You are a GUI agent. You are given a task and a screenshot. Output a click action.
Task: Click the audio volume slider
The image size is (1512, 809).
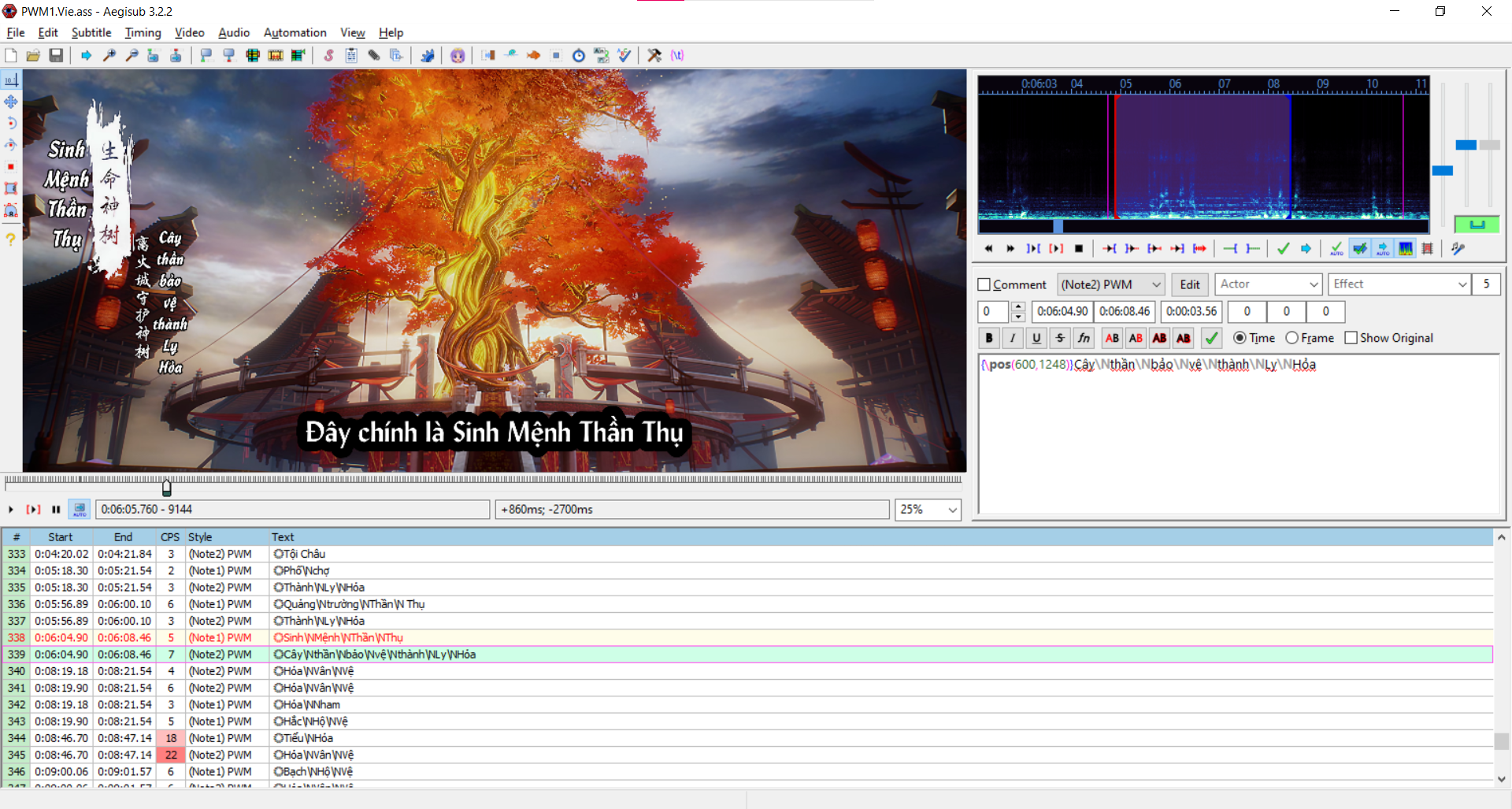1488,145
